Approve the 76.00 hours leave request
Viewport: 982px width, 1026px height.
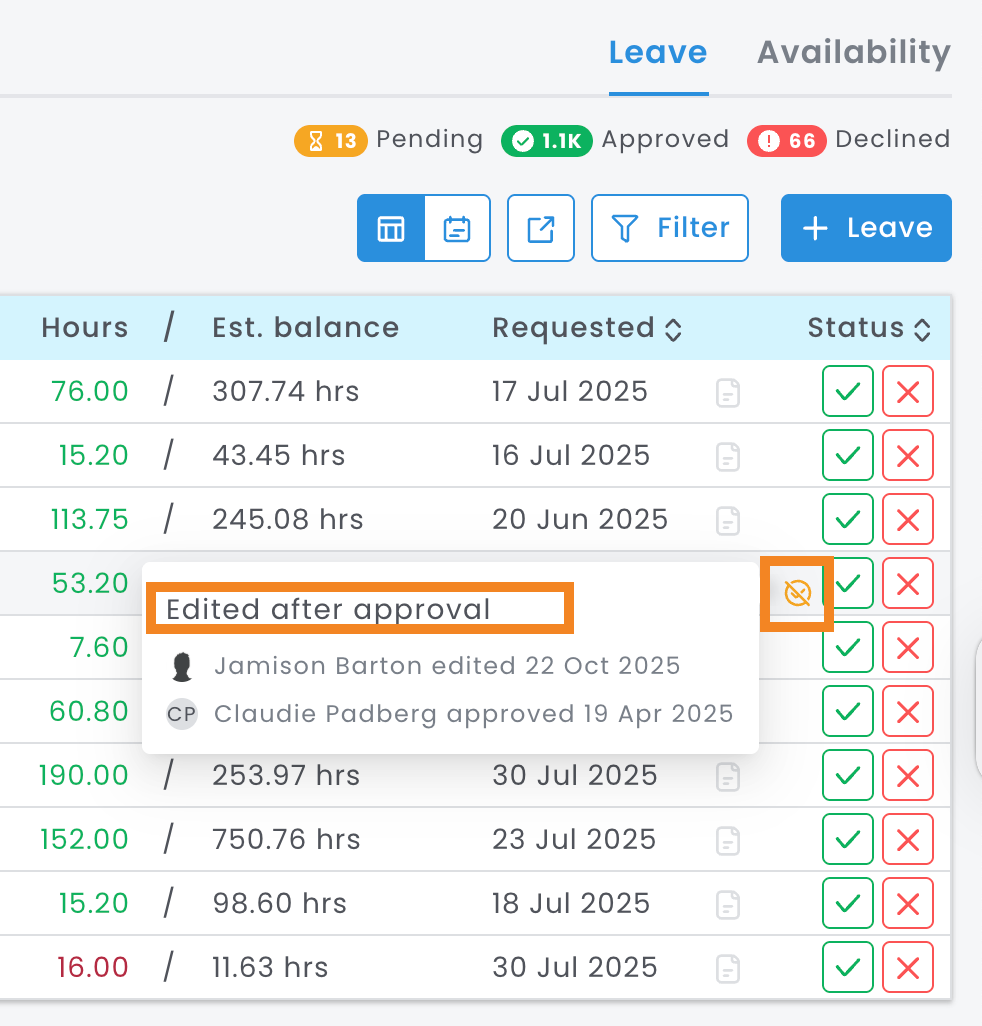coord(847,391)
